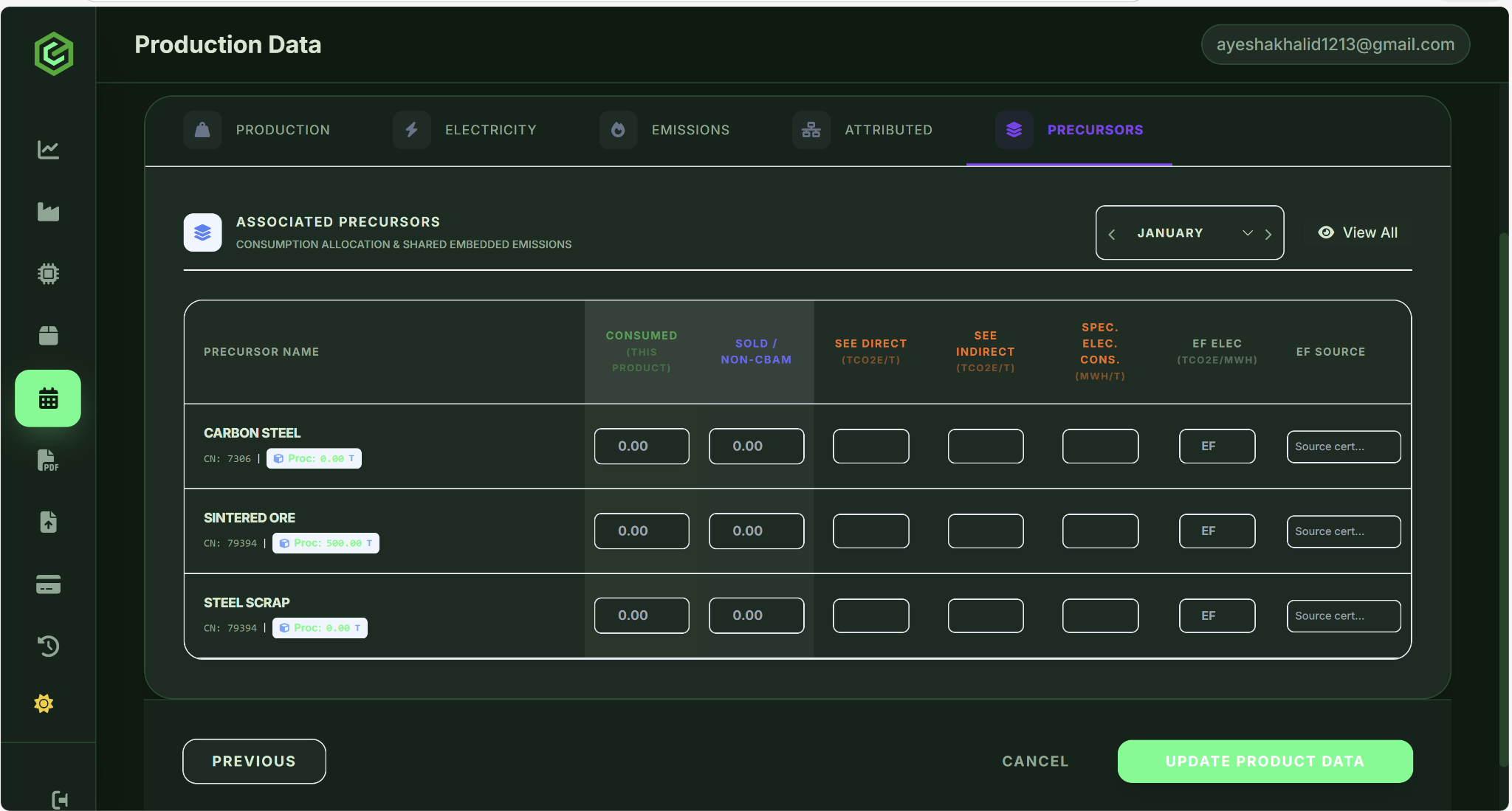1512x811 pixels.
Task: Click the credit card sidebar icon
Action: tap(48, 584)
